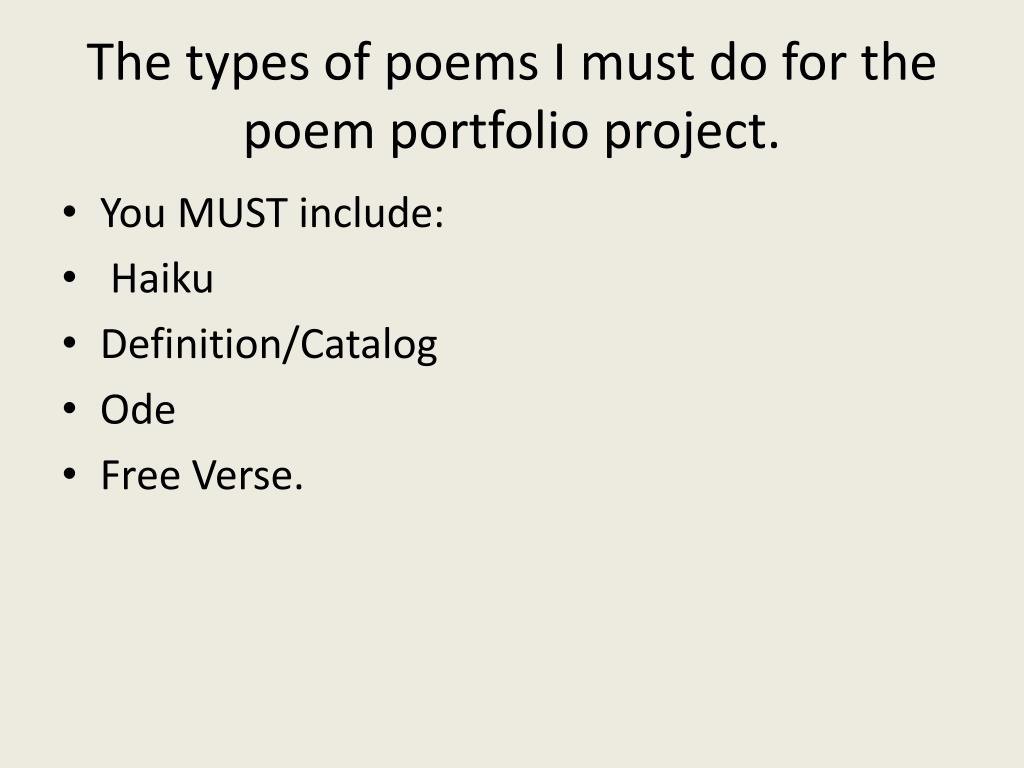This screenshot has width=1024, height=768.
Task: Click the bullet marker before Free Verse
Action: coord(70,474)
